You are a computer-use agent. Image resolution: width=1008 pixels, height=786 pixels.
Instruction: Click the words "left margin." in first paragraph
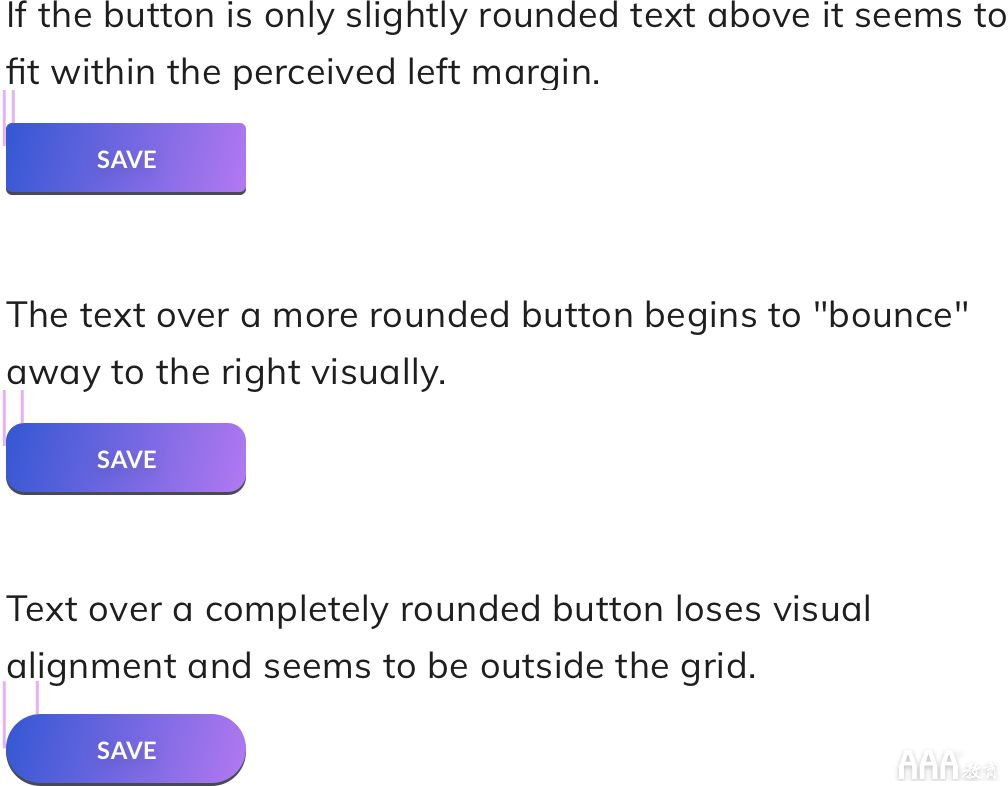[503, 71]
